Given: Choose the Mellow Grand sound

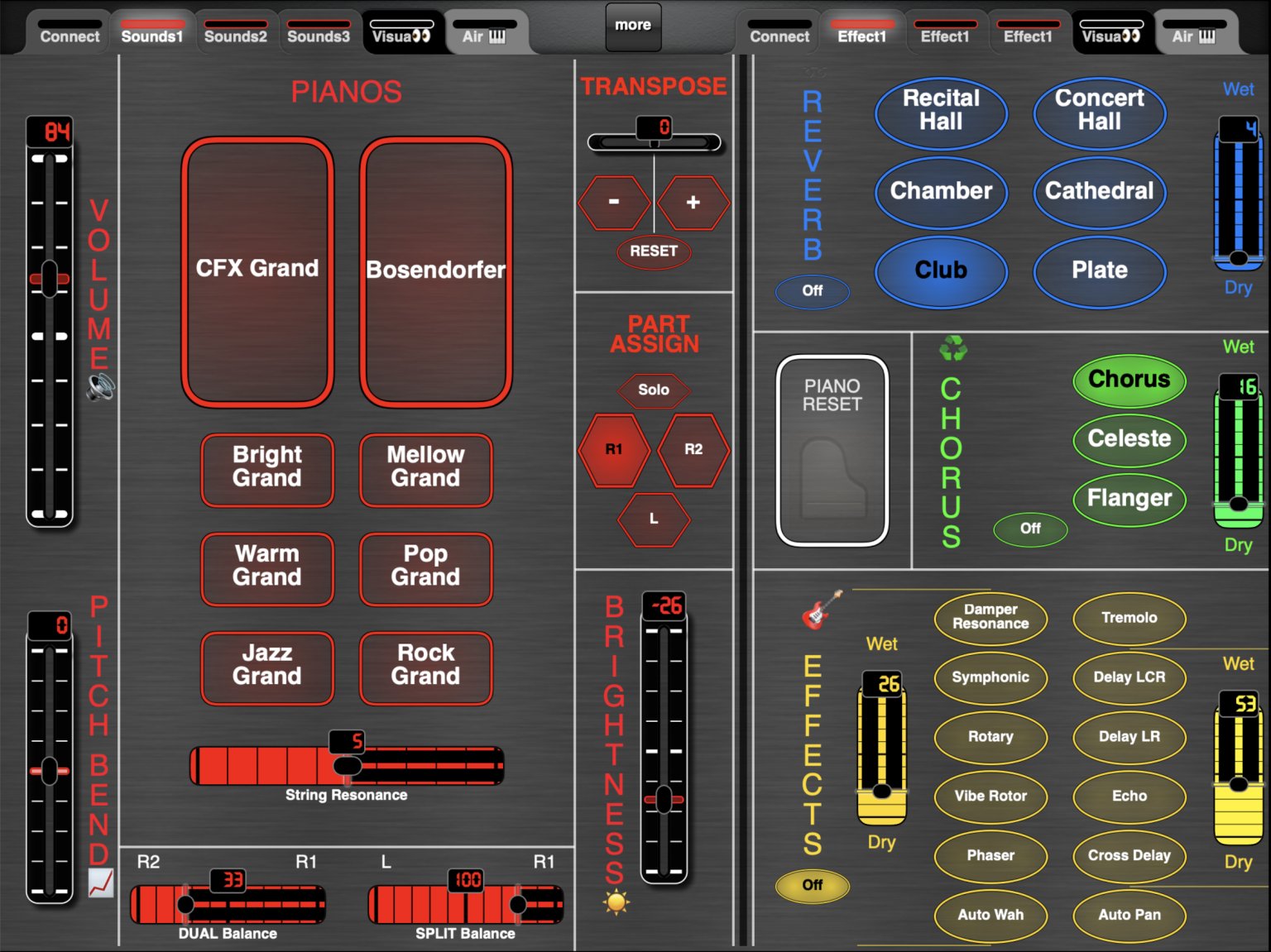Looking at the screenshot, I should tap(426, 469).
